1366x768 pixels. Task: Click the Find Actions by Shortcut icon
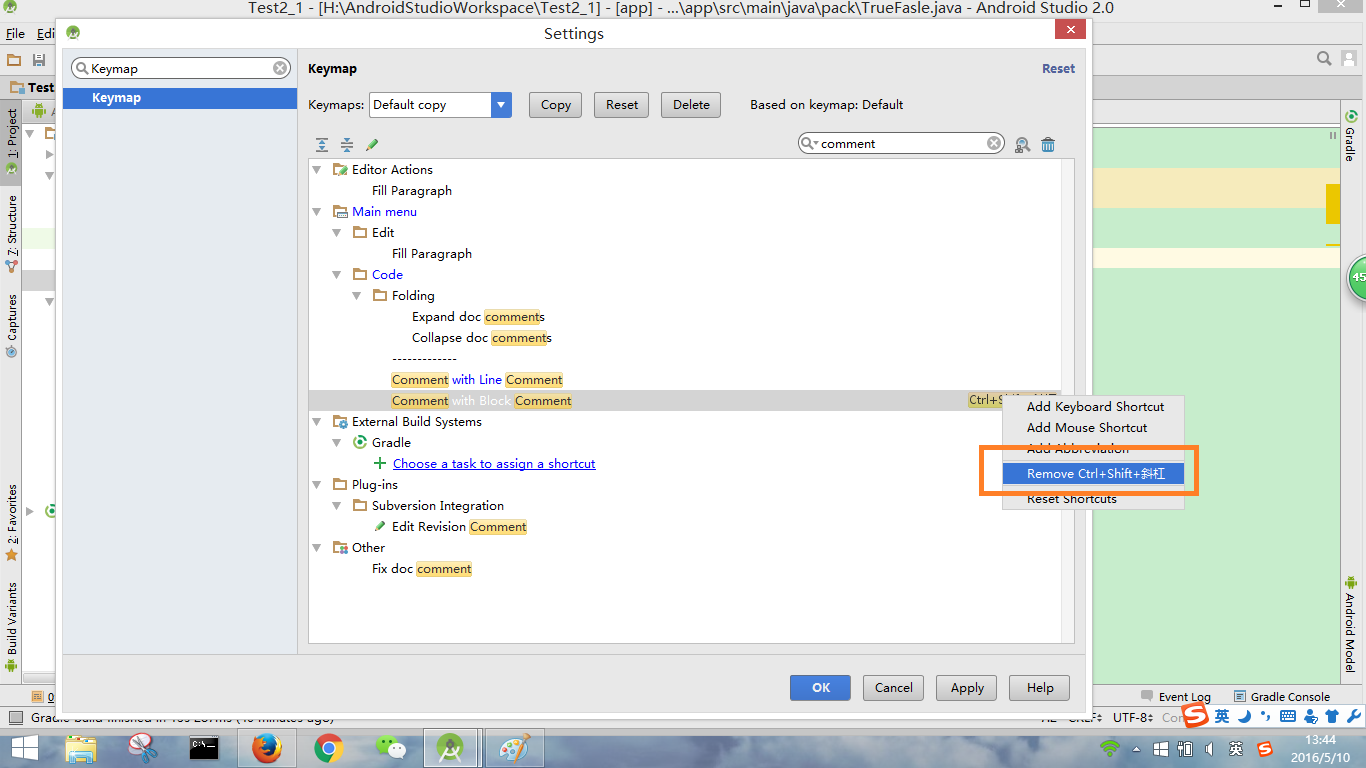pos(1022,145)
